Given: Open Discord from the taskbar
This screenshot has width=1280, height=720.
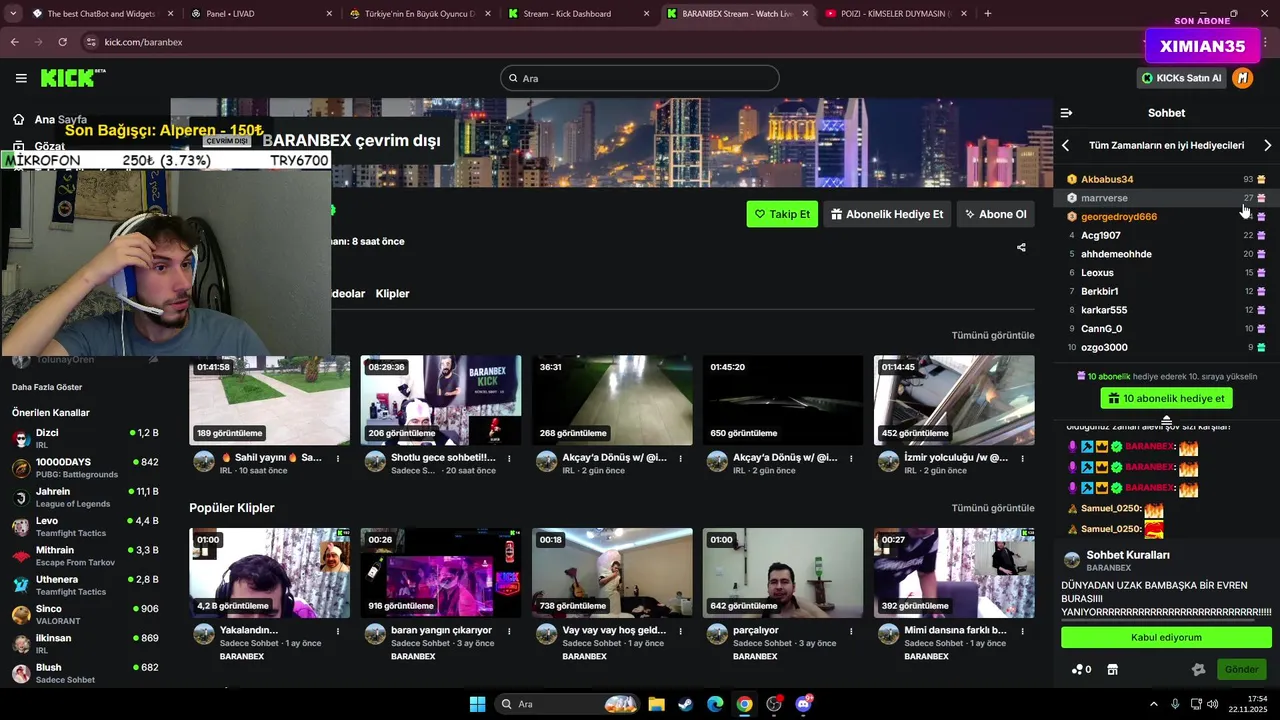Looking at the screenshot, I should click(803, 704).
